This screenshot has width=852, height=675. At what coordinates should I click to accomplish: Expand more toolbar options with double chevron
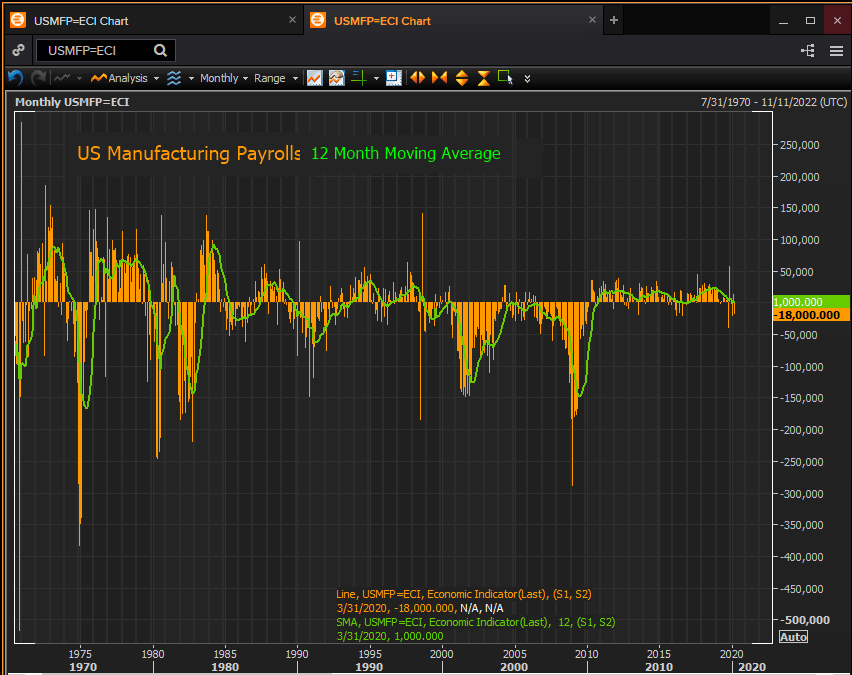pyautogui.click(x=528, y=78)
